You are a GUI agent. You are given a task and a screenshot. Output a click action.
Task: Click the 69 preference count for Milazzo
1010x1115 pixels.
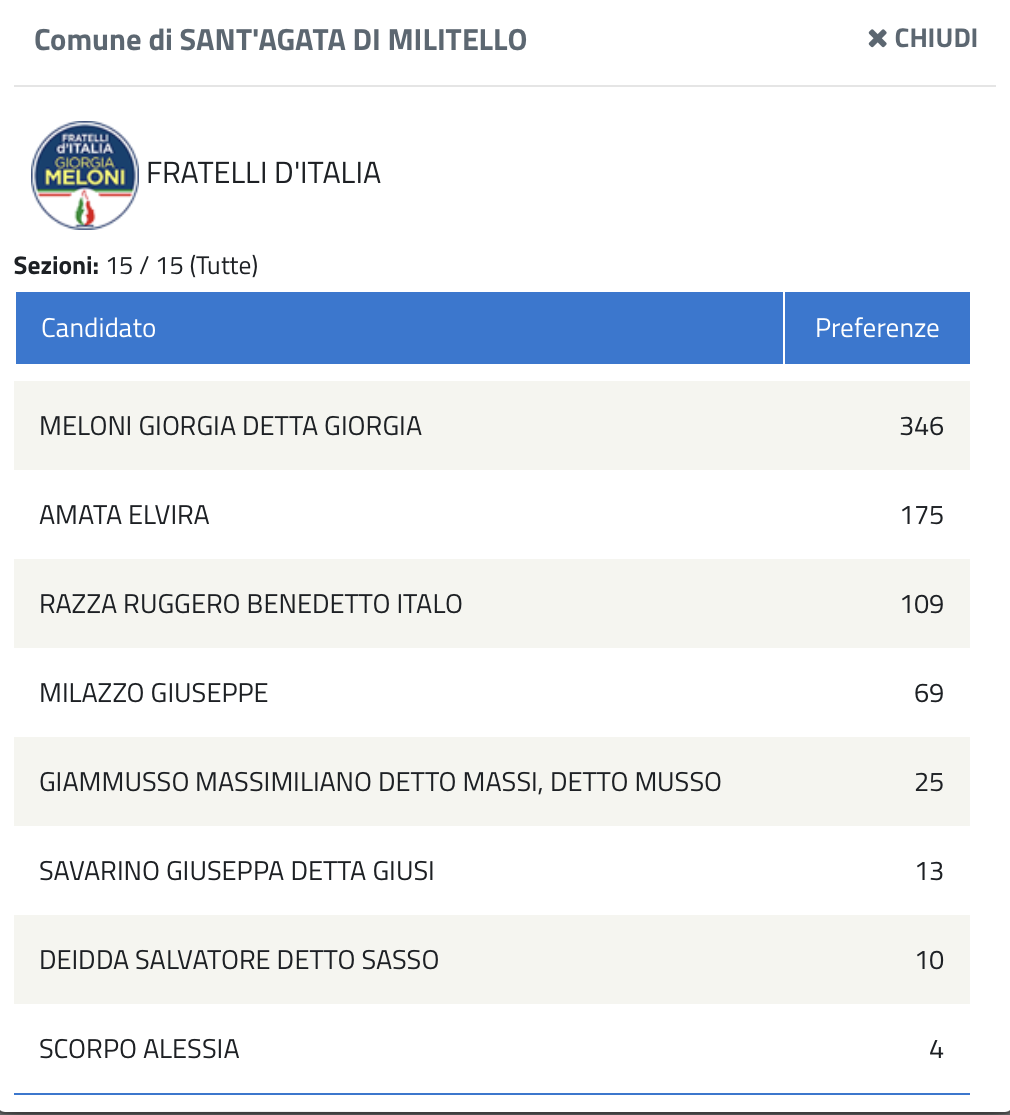928,693
